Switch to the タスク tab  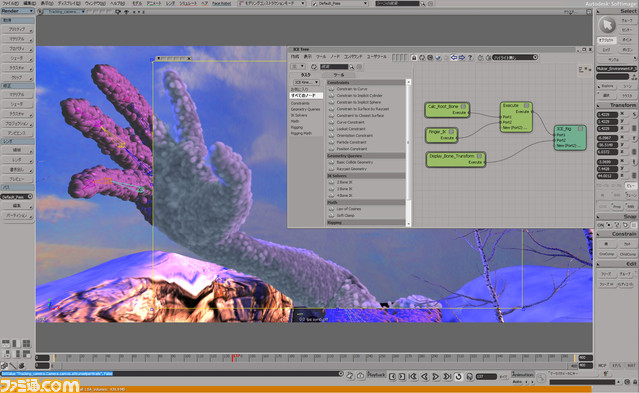pos(306,75)
